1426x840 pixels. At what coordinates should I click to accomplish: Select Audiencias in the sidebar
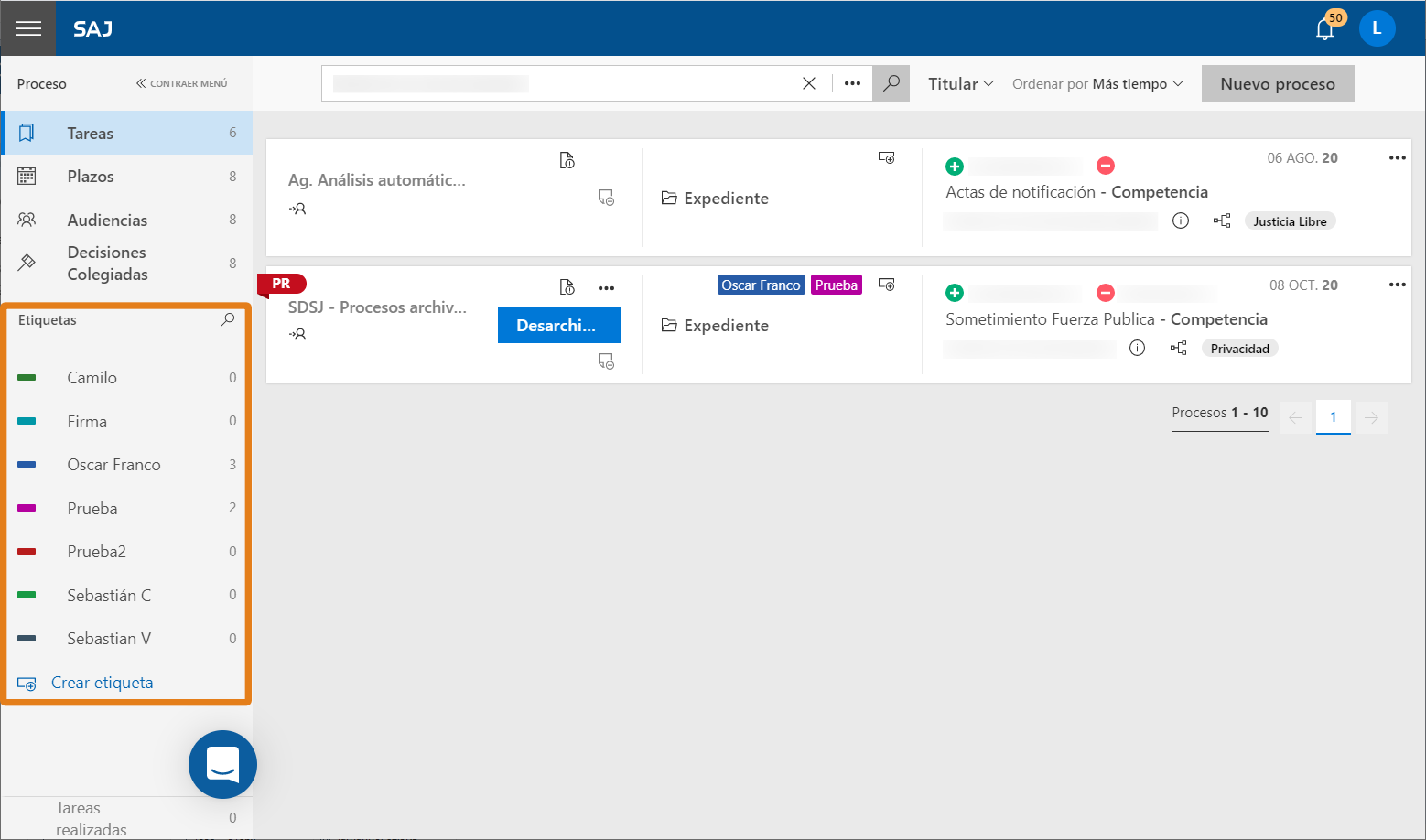point(126,220)
